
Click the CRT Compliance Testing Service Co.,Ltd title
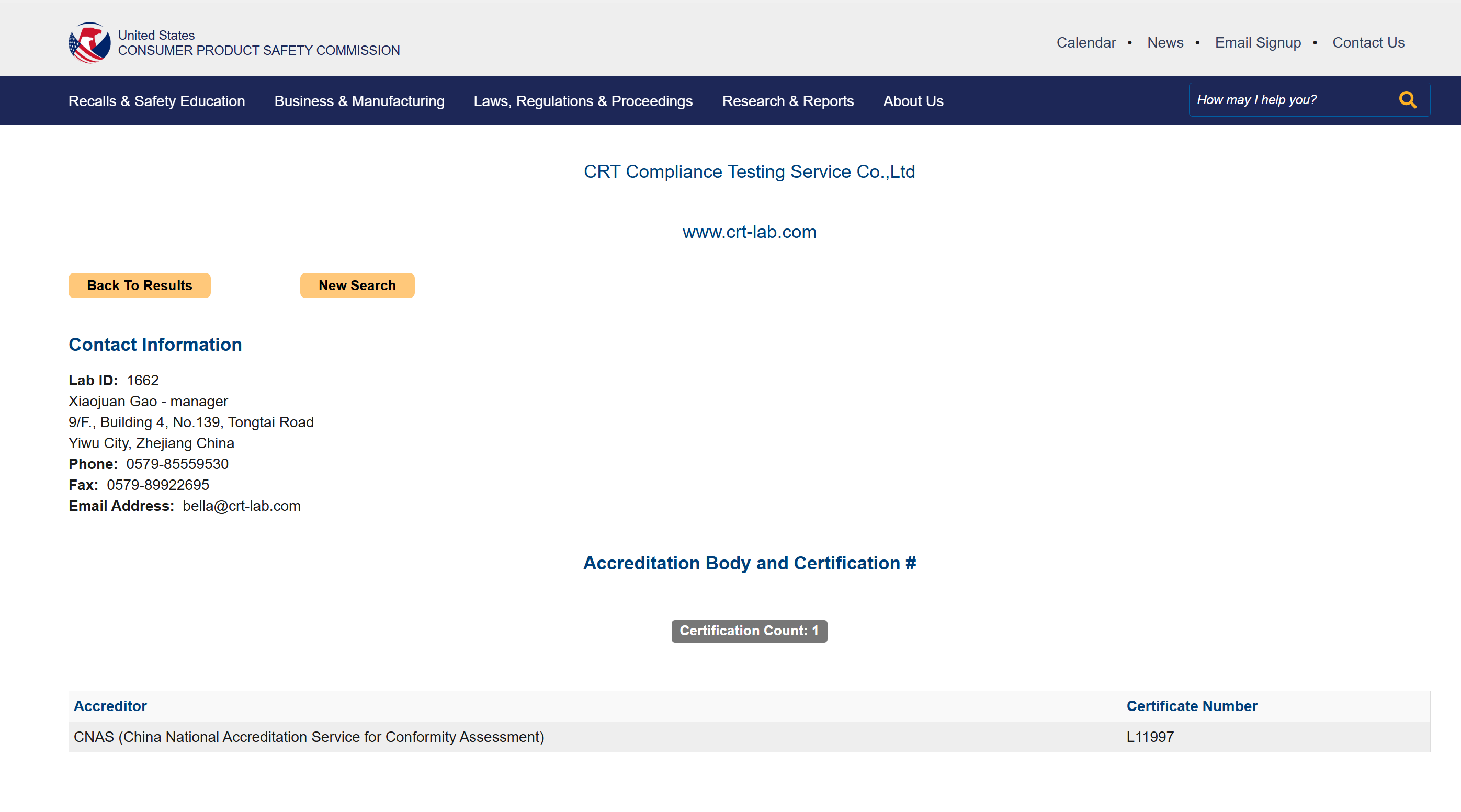pos(749,172)
